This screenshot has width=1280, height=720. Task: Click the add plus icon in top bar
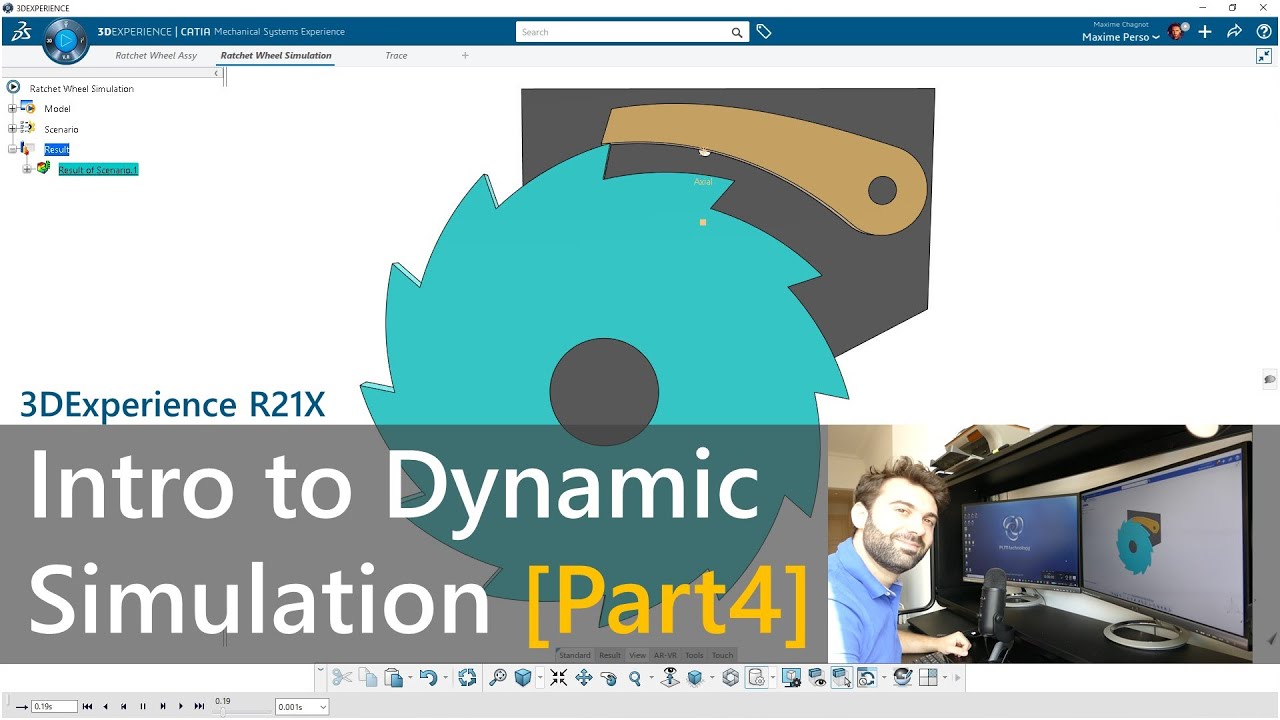click(x=1205, y=32)
